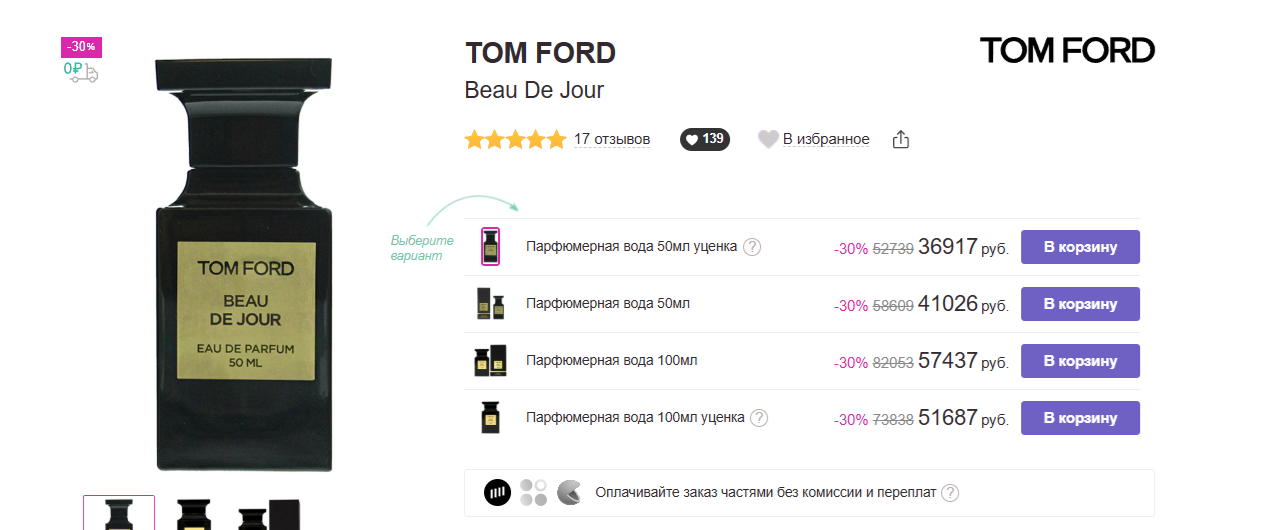
Task: Select the Парфюмерная вода 100мл boxed variant
Action: pos(490,361)
